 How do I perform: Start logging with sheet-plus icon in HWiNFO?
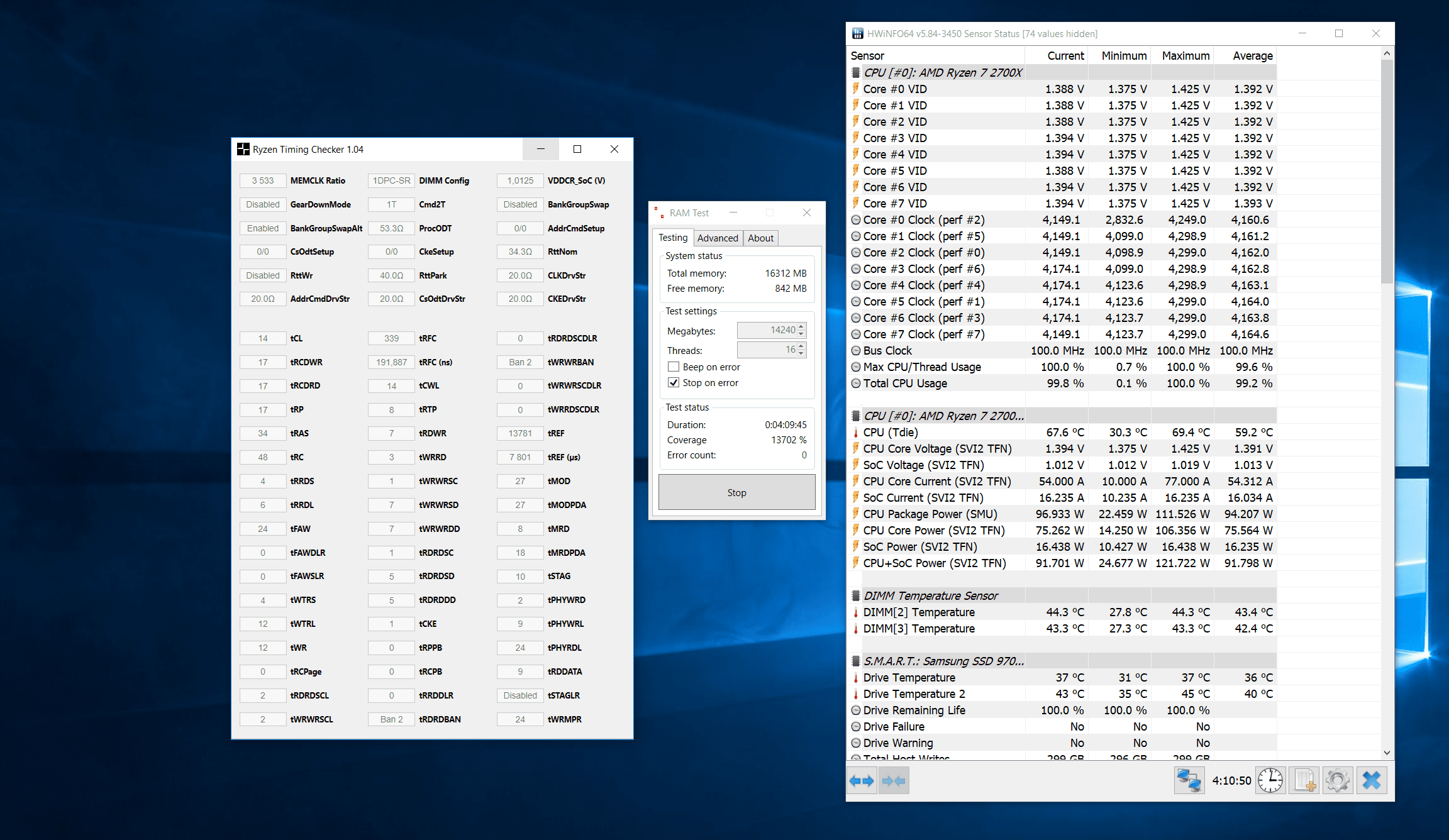coord(1304,781)
